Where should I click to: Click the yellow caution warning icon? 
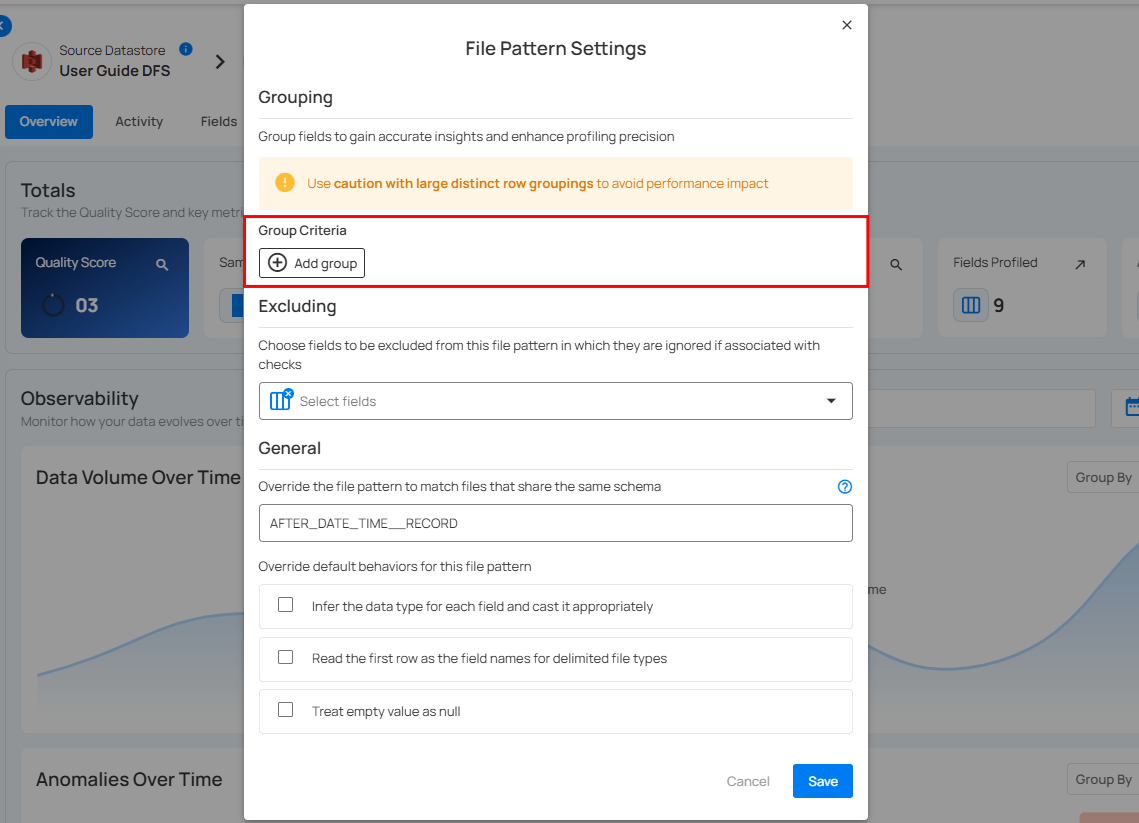pyautogui.click(x=285, y=183)
